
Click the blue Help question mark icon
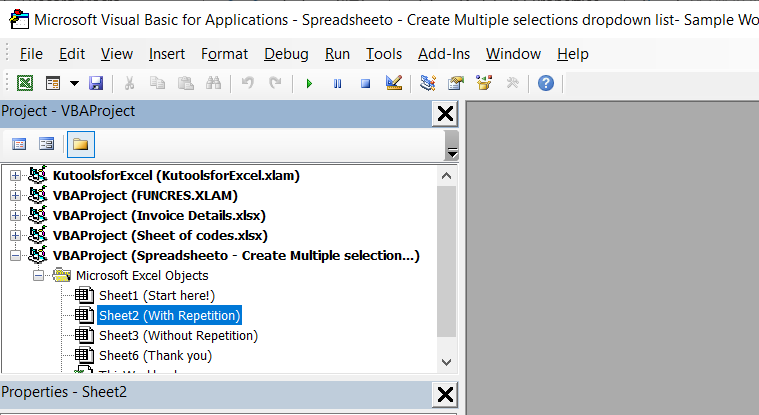[545, 83]
